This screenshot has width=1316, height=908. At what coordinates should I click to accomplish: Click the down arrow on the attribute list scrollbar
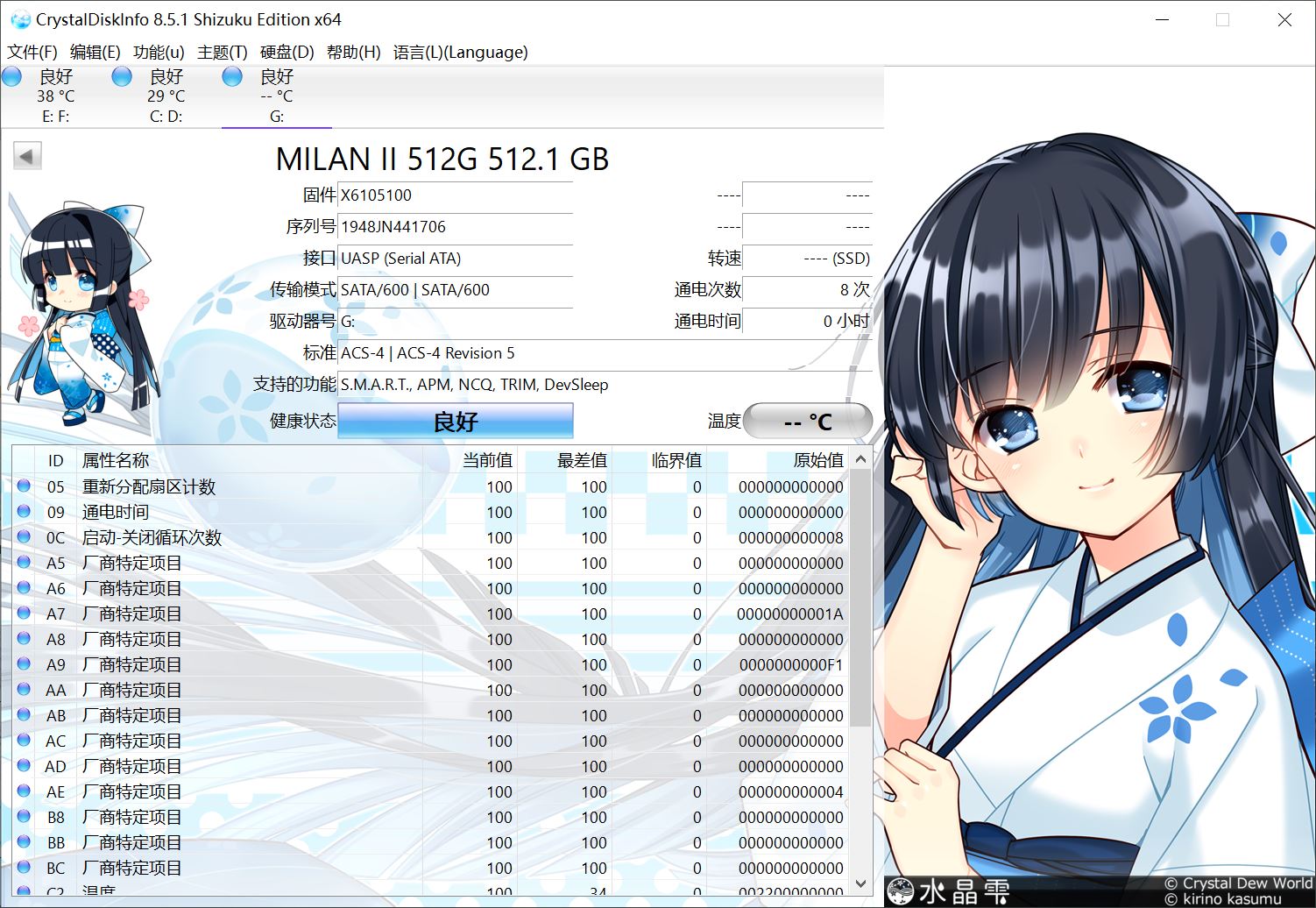point(860,883)
